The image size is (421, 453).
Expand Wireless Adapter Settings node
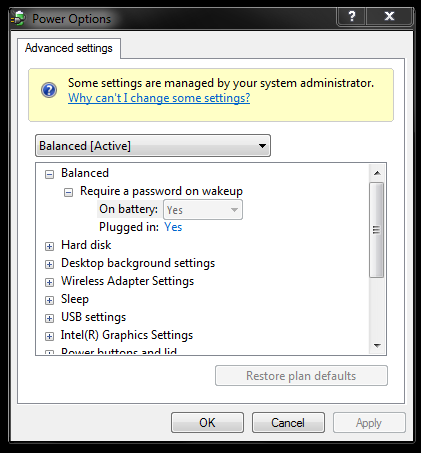49,282
